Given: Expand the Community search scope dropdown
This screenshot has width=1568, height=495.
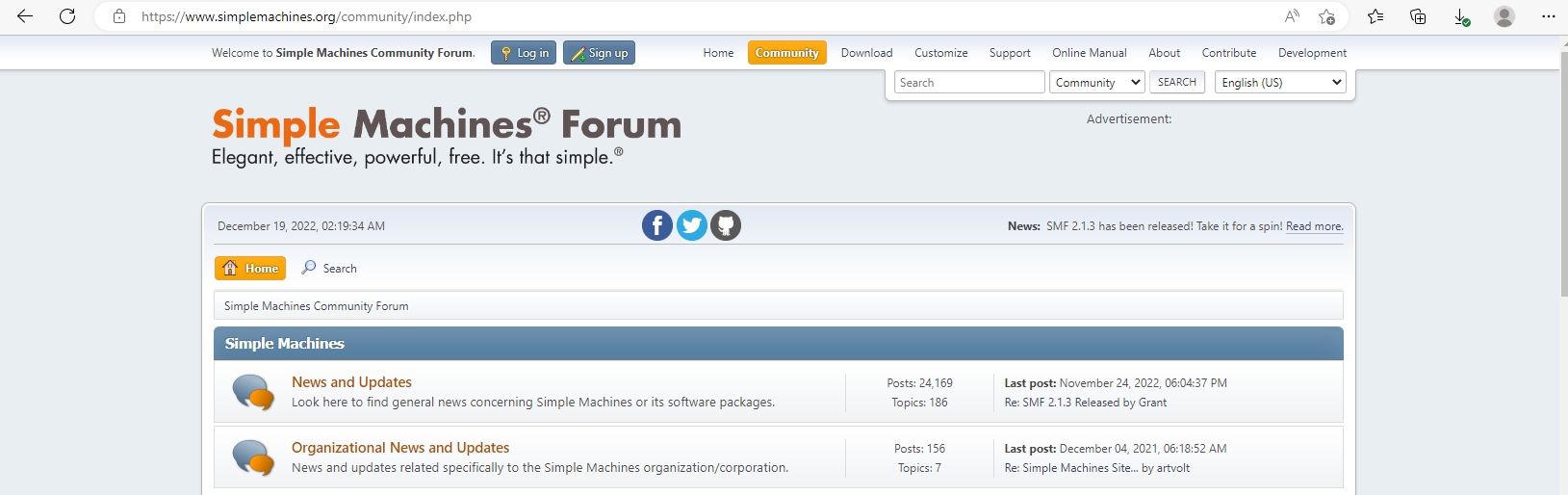Looking at the screenshot, I should tap(1097, 82).
